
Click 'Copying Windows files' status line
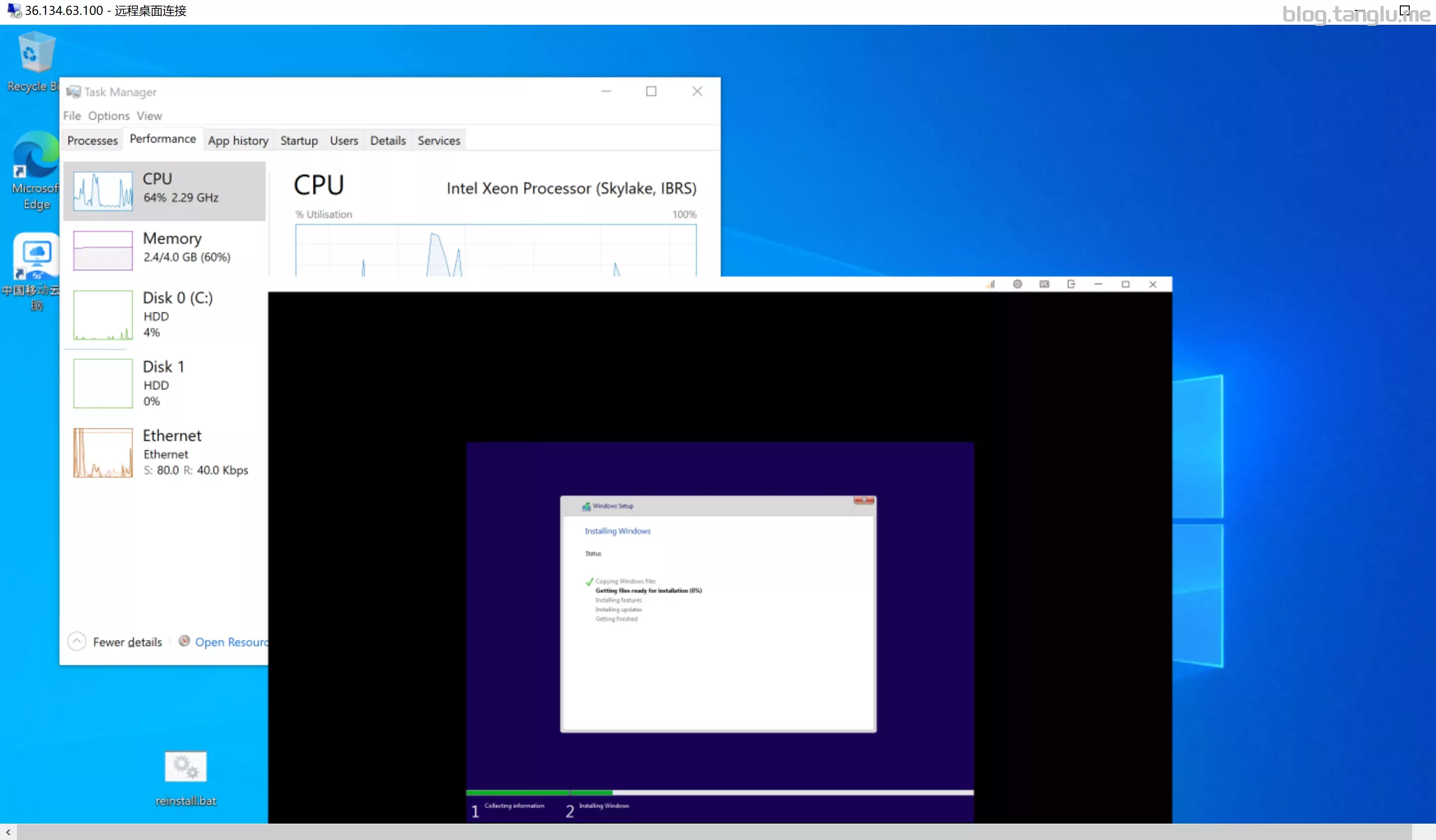[626, 581]
